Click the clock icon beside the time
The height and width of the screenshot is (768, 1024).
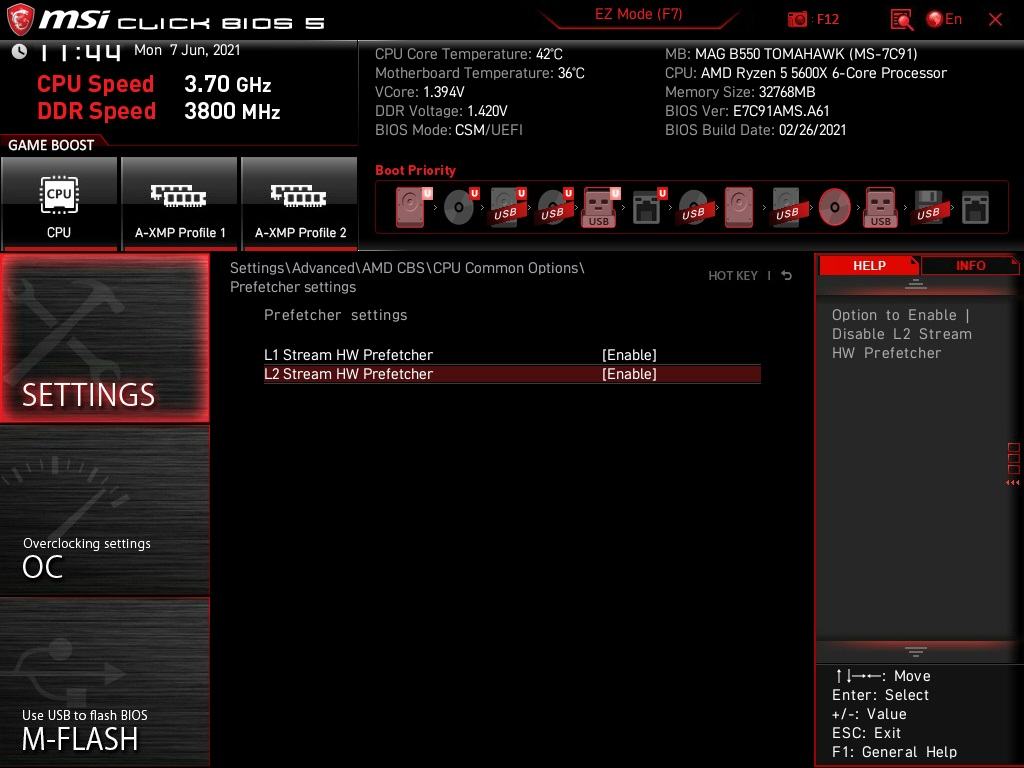pos(20,52)
